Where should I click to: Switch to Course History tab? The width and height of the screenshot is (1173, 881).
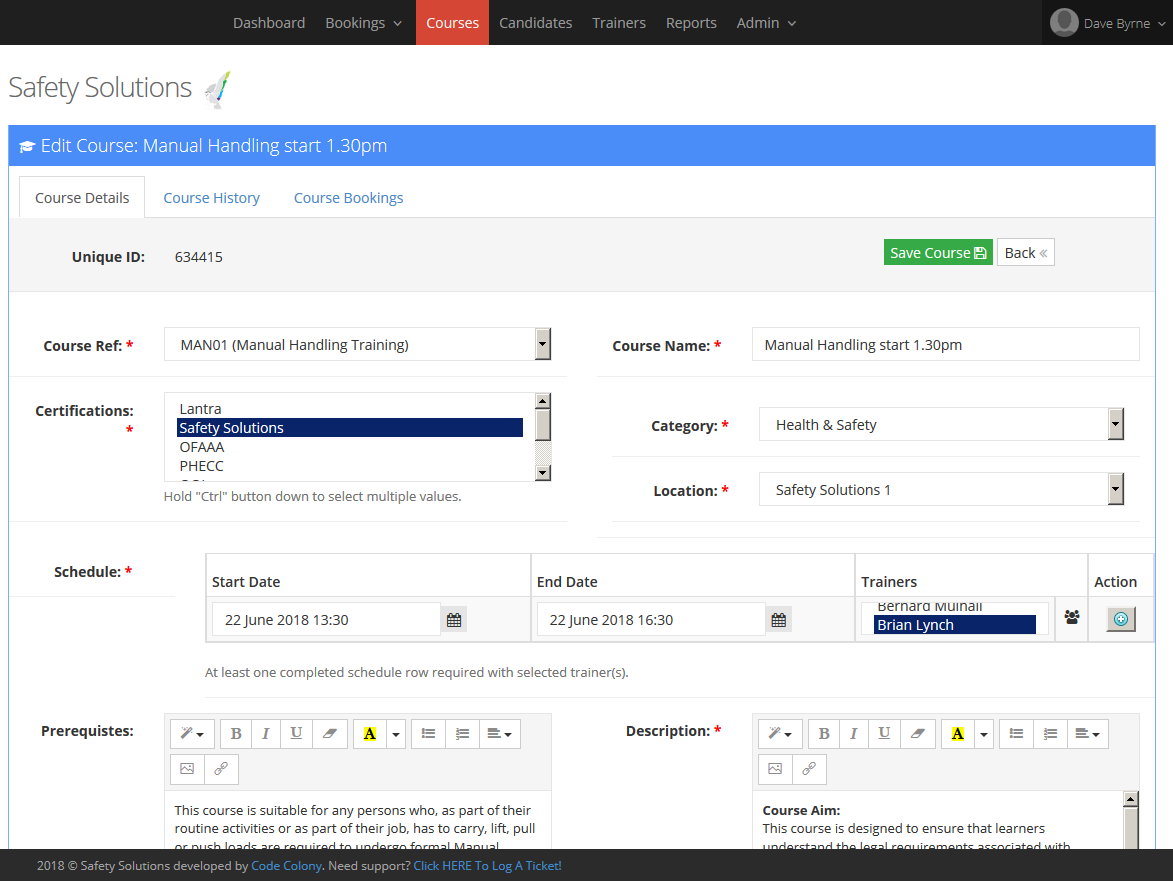pyautogui.click(x=212, y=198)
